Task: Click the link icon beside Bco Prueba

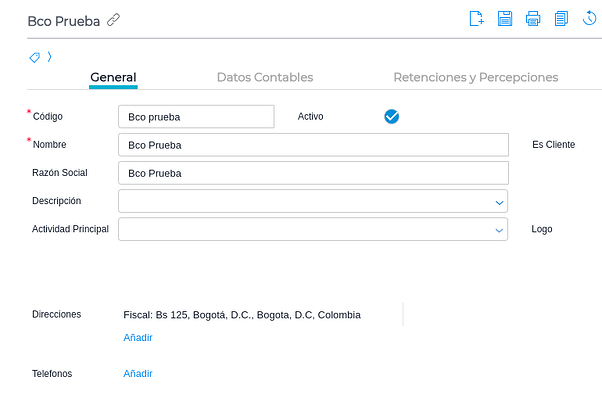Action: [x=114, y=20]
